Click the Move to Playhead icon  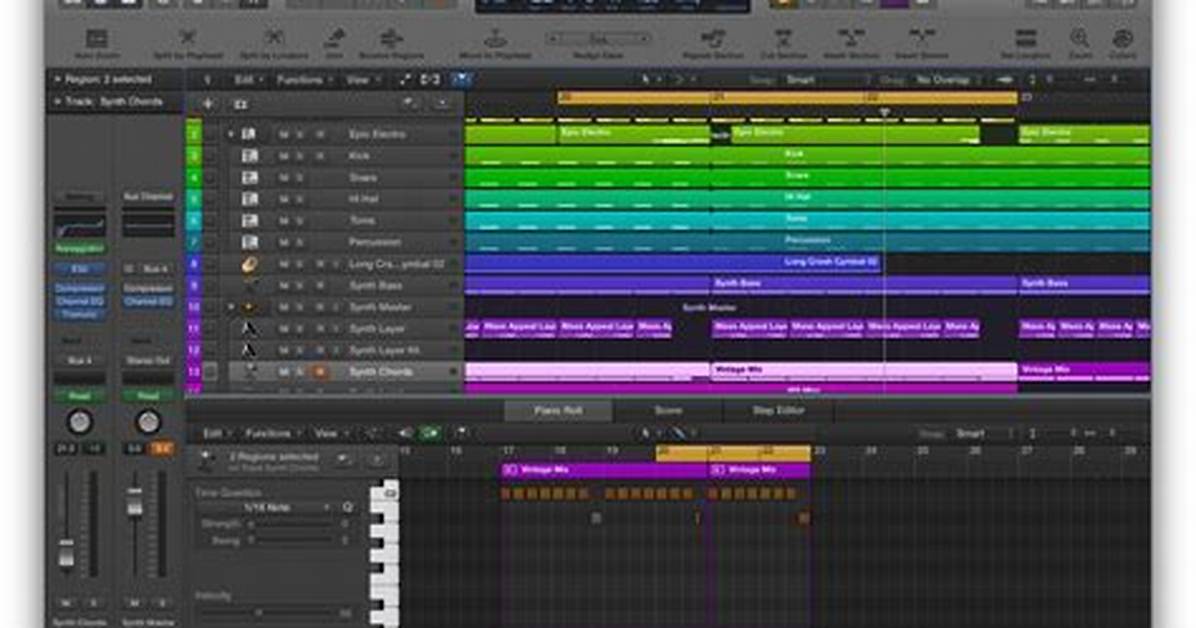pos(495,37)
